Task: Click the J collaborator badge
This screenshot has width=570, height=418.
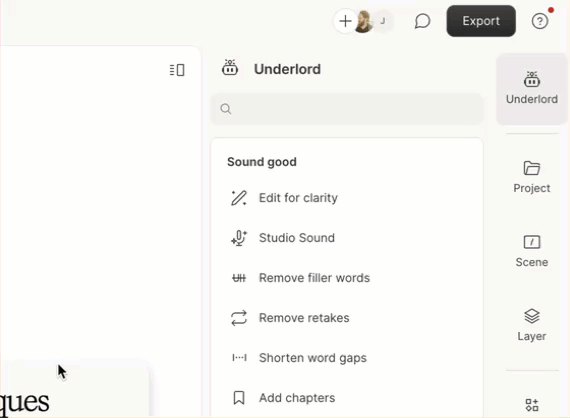Action: pos(383,21)
